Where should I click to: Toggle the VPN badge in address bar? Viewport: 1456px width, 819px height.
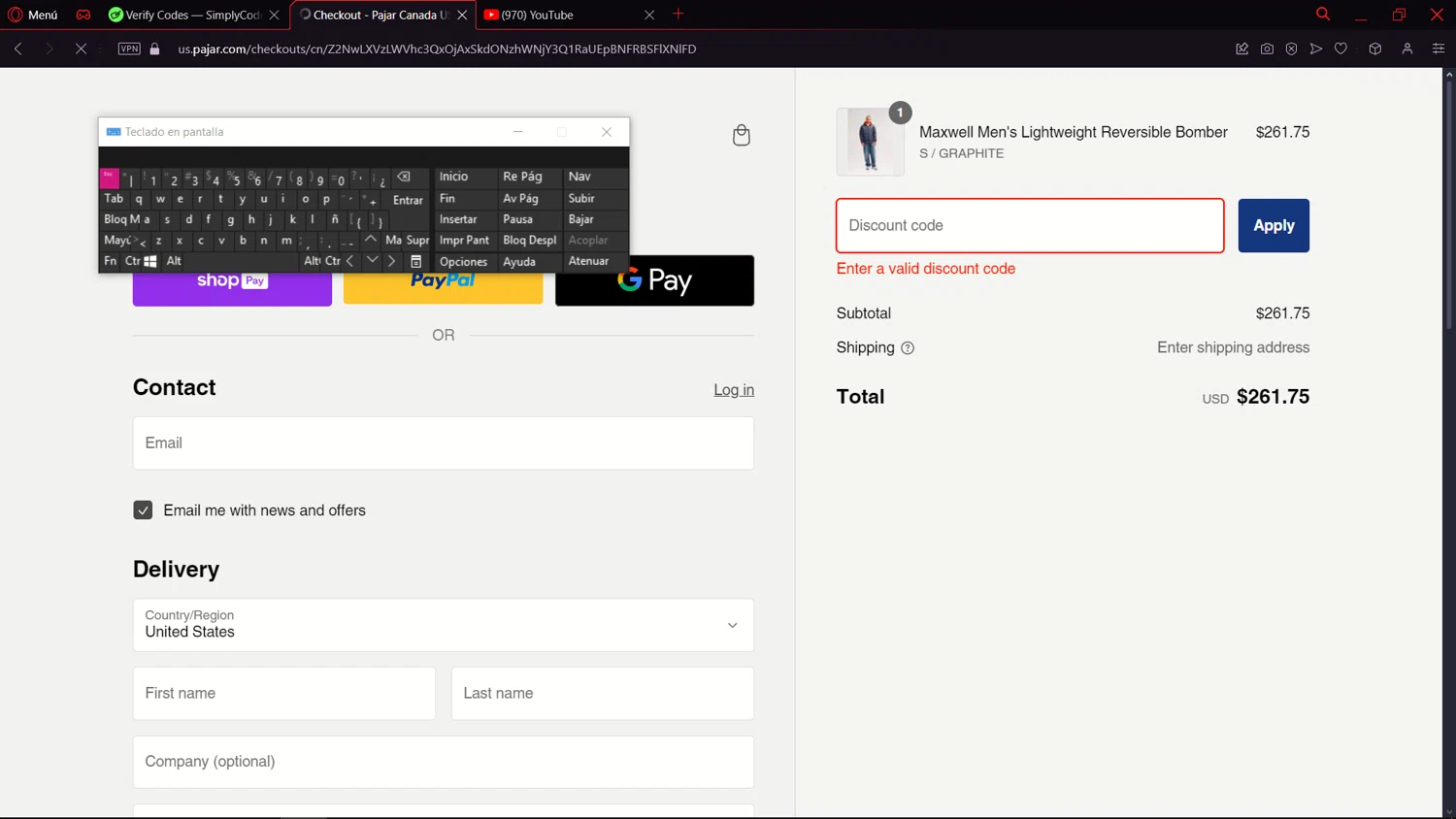(129, 49)
